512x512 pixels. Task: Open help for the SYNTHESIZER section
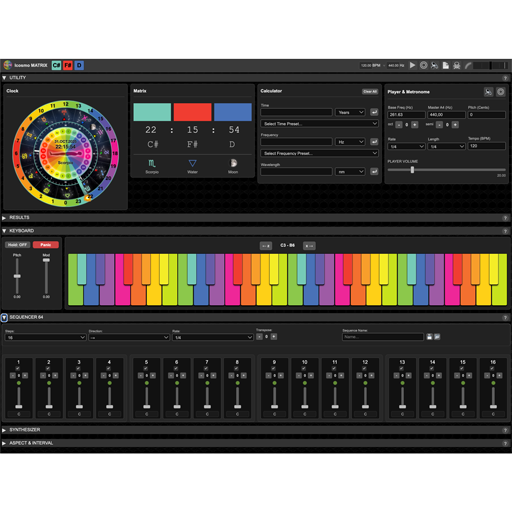click(x=505, y=430)
